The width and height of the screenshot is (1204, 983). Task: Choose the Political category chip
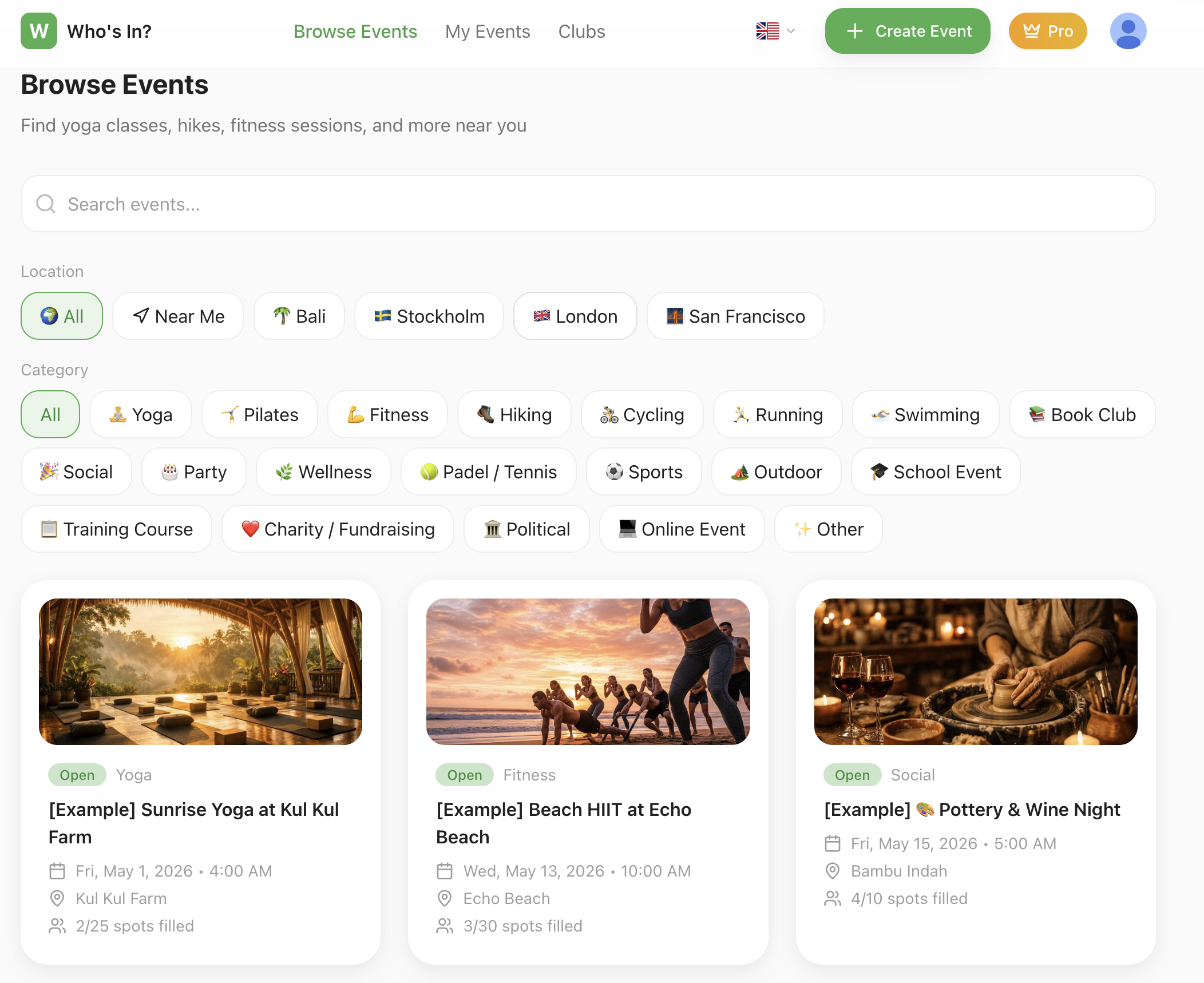[526, 529]
